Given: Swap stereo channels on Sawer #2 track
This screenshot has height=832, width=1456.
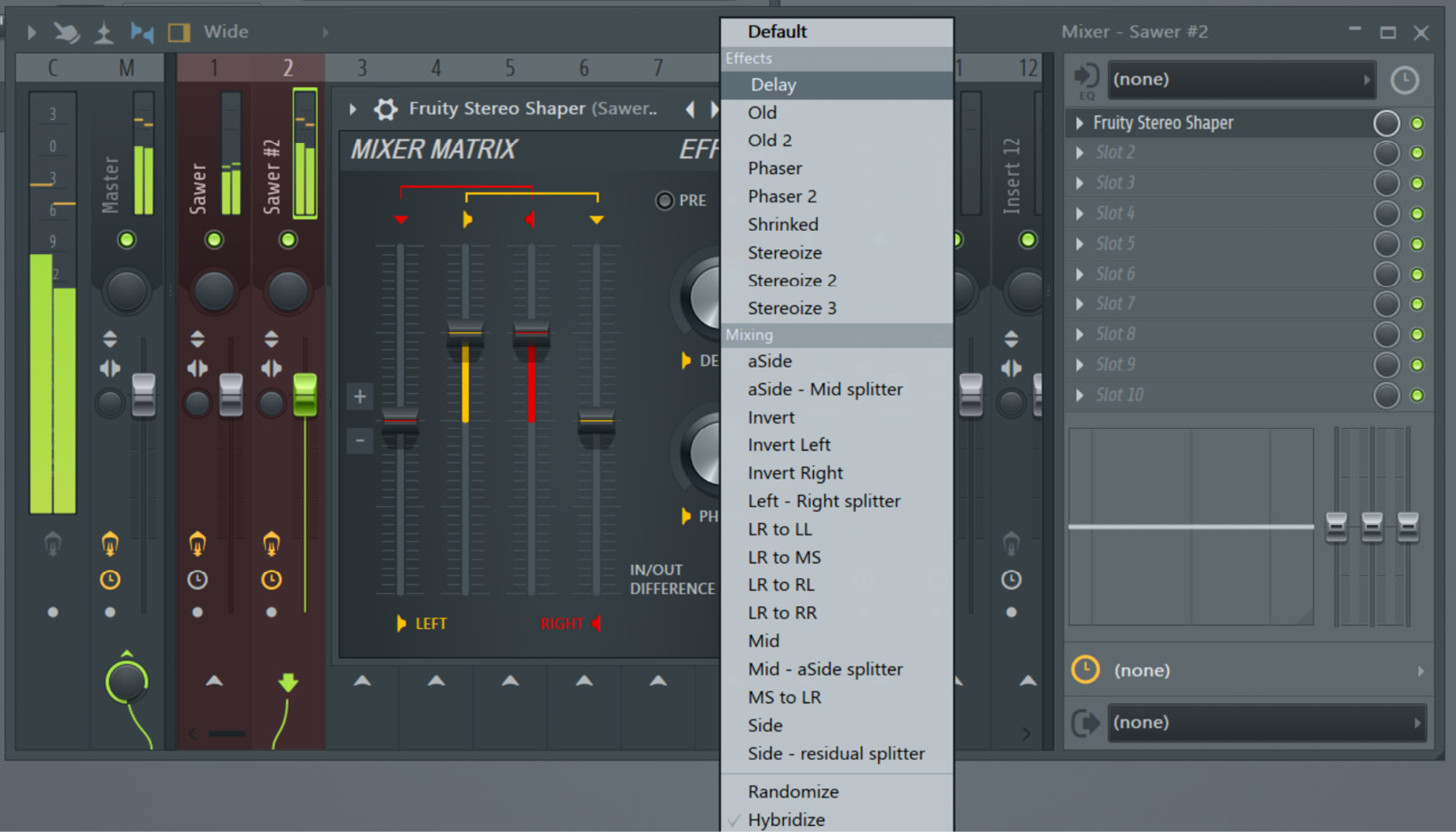Looking at the screenshot, I should [x=272, y=368].
